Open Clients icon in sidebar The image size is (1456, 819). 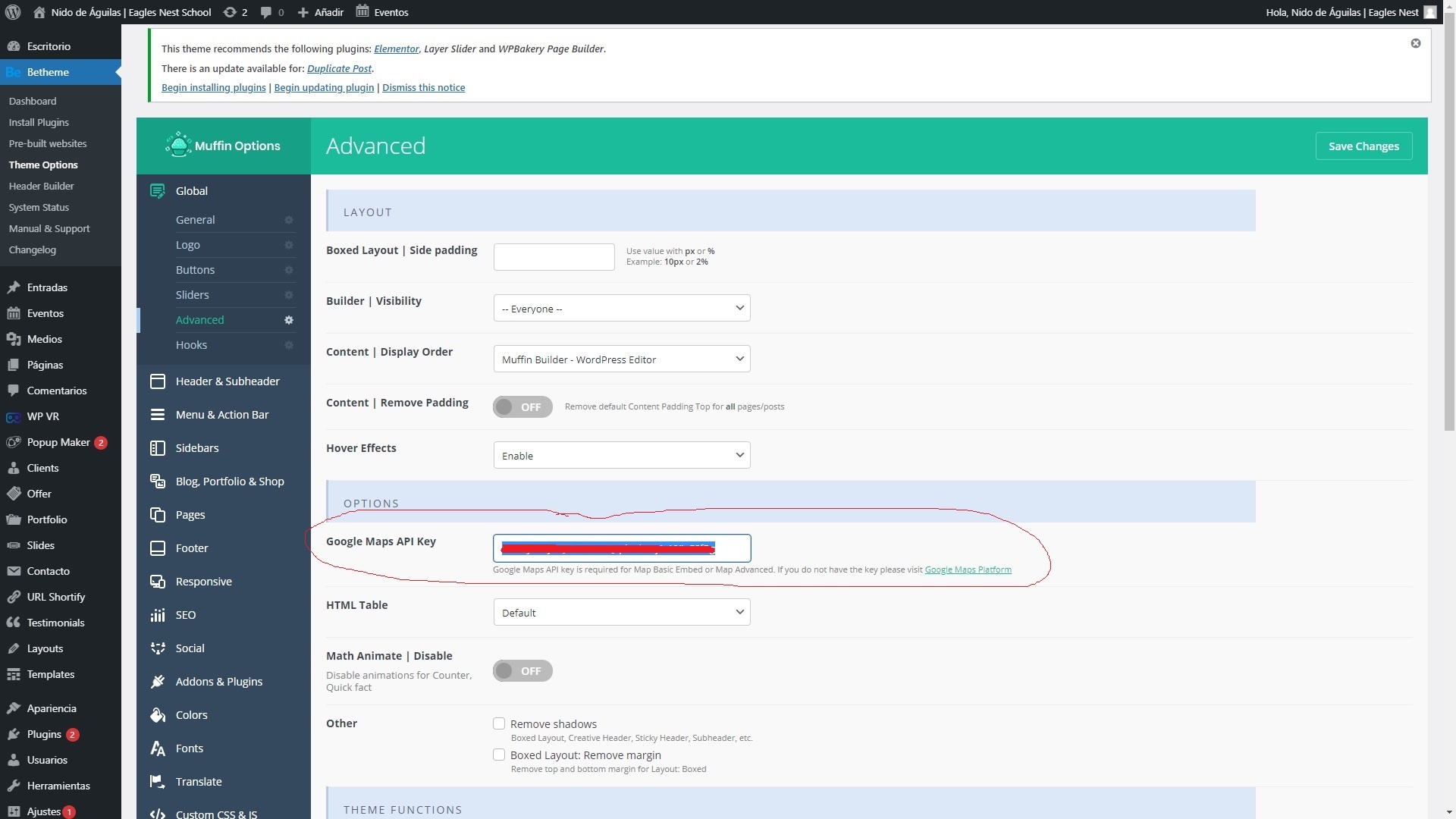14,468
